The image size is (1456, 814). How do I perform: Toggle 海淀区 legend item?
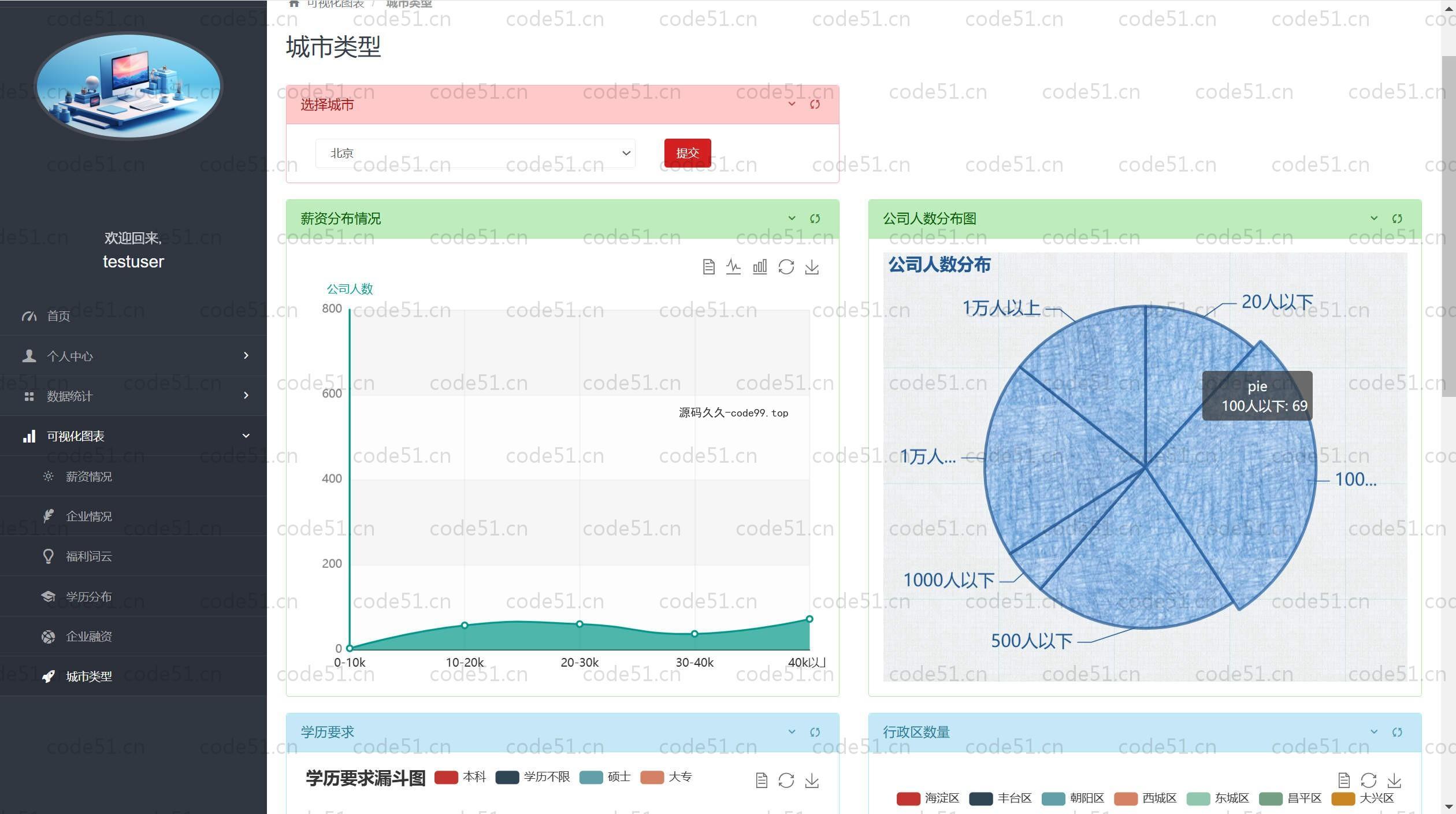(x=928, y=798)
